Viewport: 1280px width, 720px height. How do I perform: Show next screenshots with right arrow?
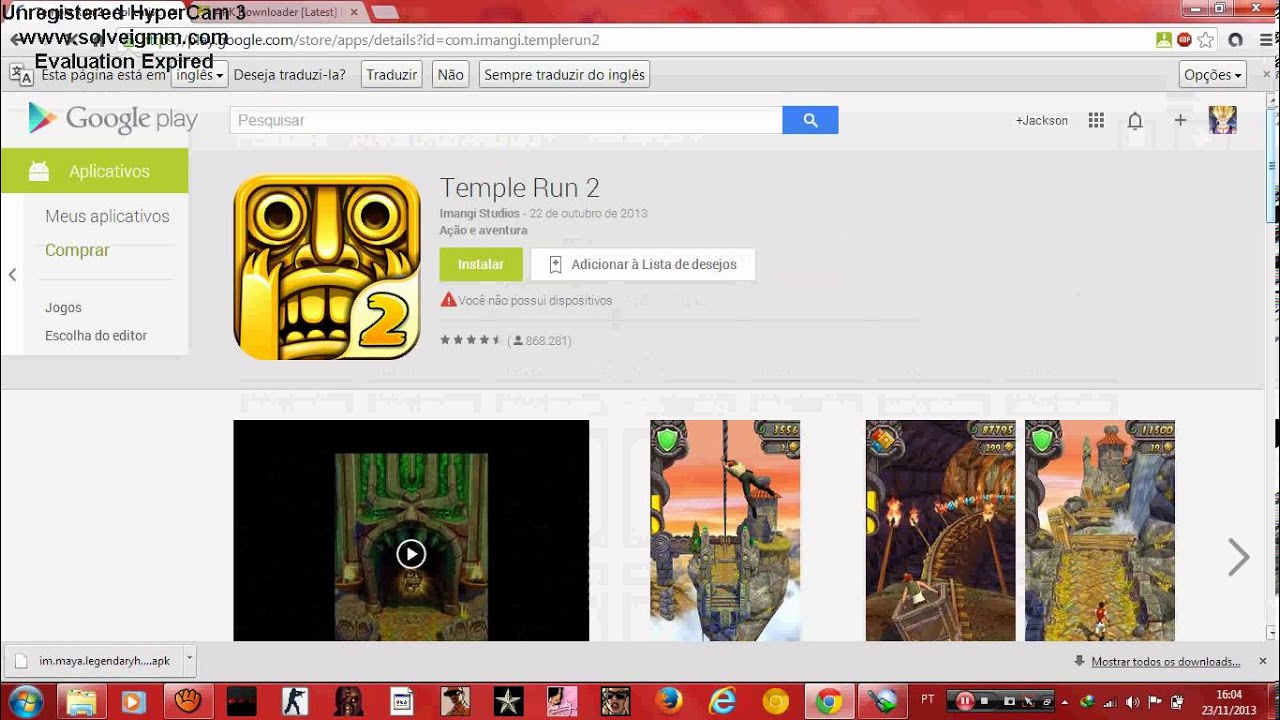pyautogui.click(x=1238, y=557)
